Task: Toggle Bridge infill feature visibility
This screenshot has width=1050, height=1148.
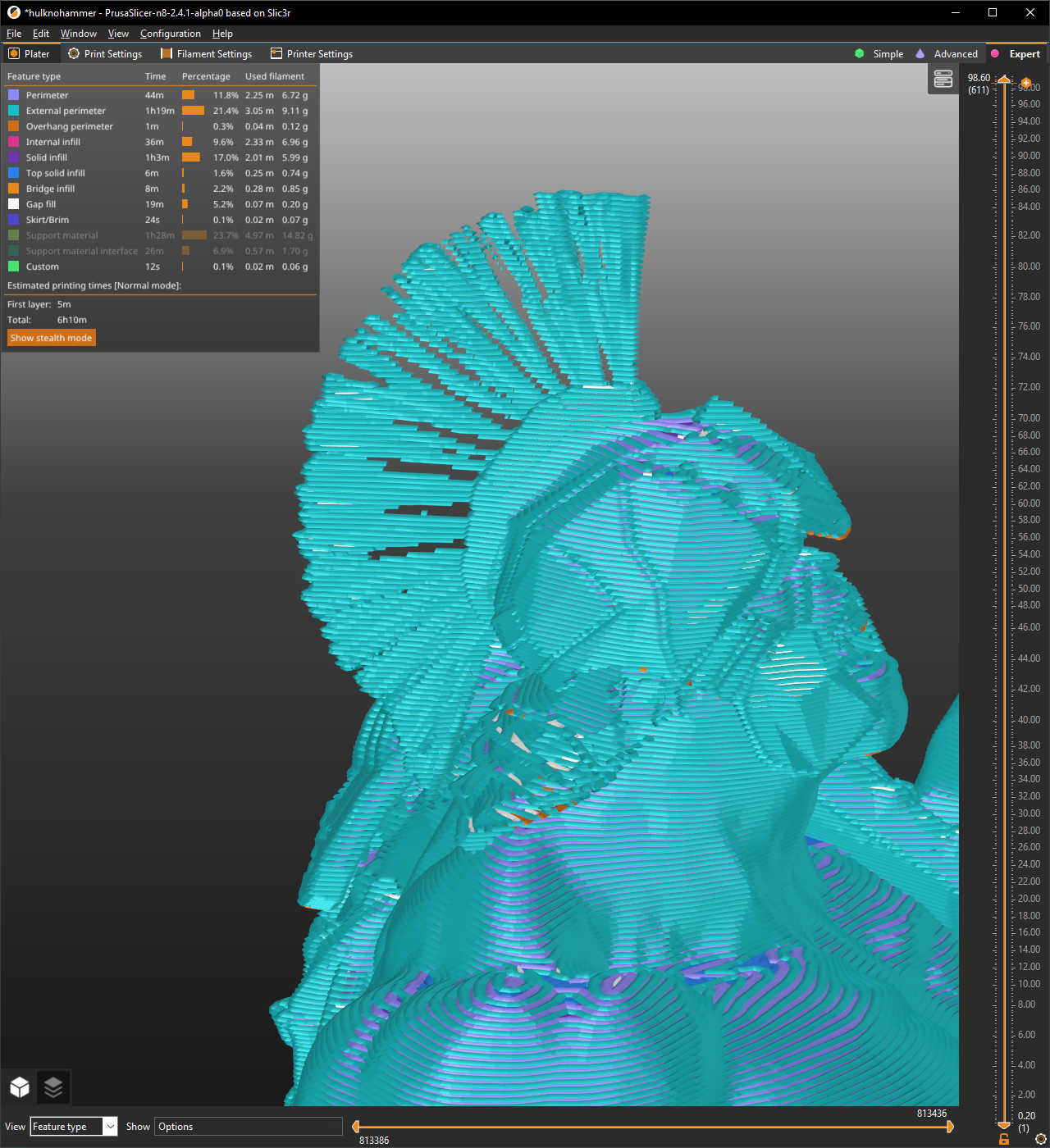Action: (160, 189)
